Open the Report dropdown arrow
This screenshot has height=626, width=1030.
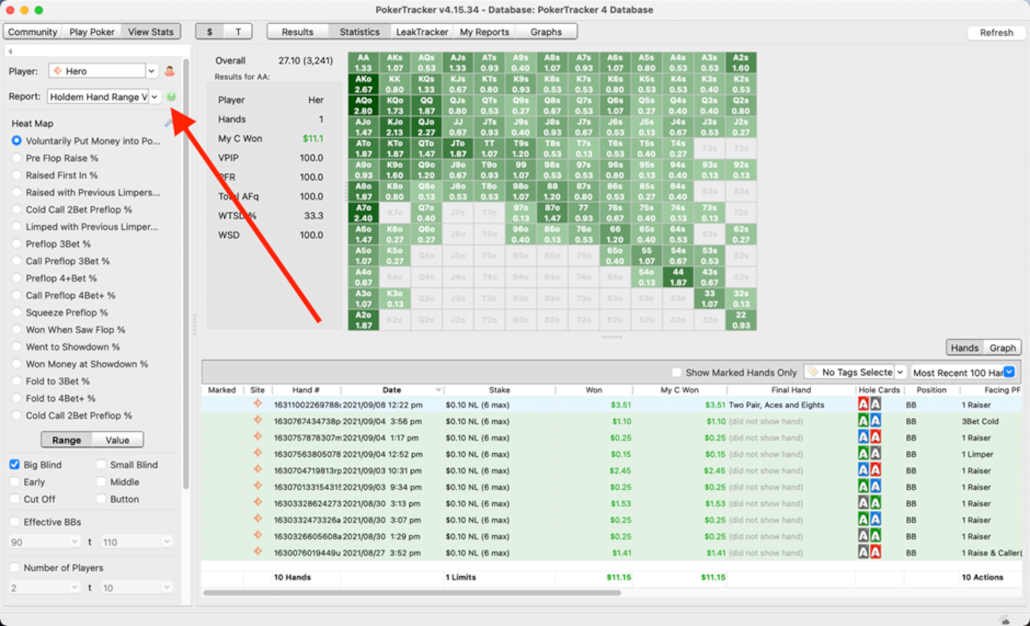coord(154,97)
